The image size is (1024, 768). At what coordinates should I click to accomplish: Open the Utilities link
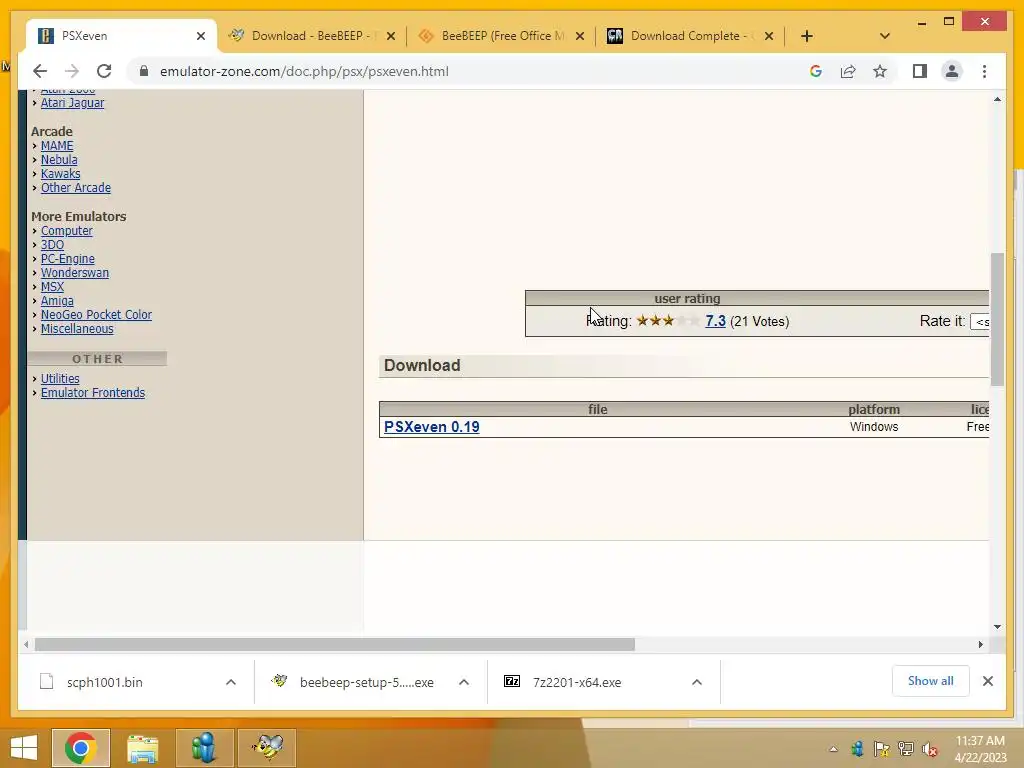[60, 378]
